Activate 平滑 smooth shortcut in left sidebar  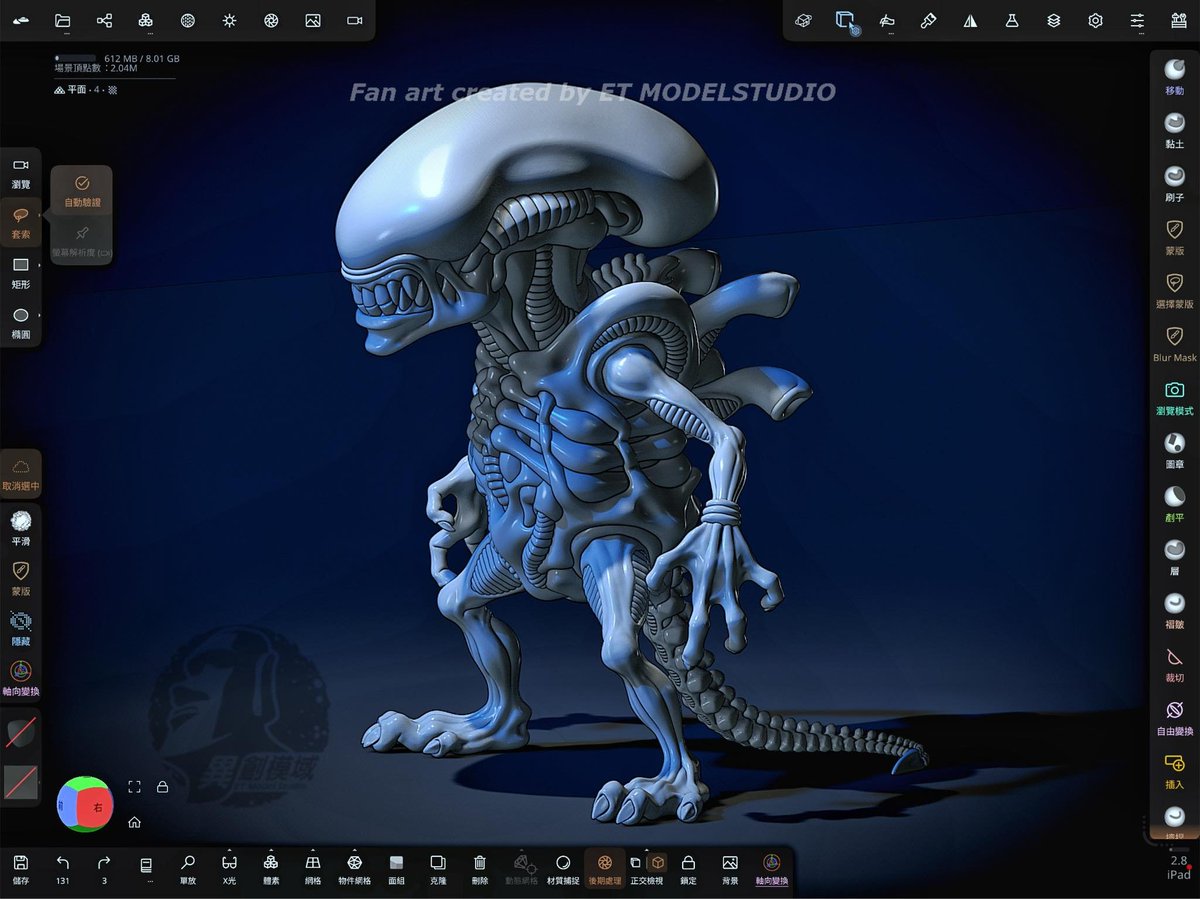pos(21,528)
